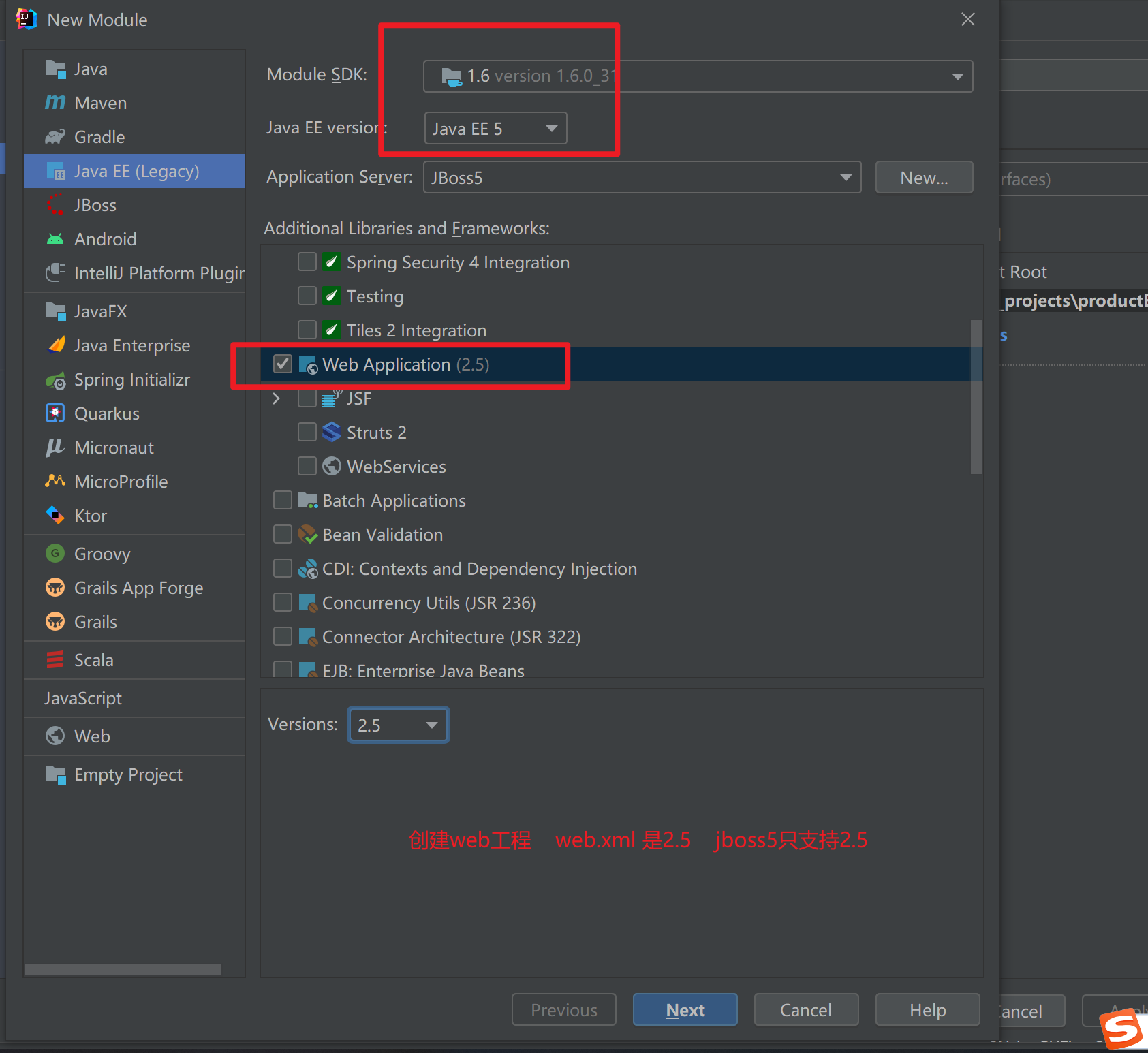
Task: Click the frameworks list vertical scrollbar
Action: click(976, 397)
